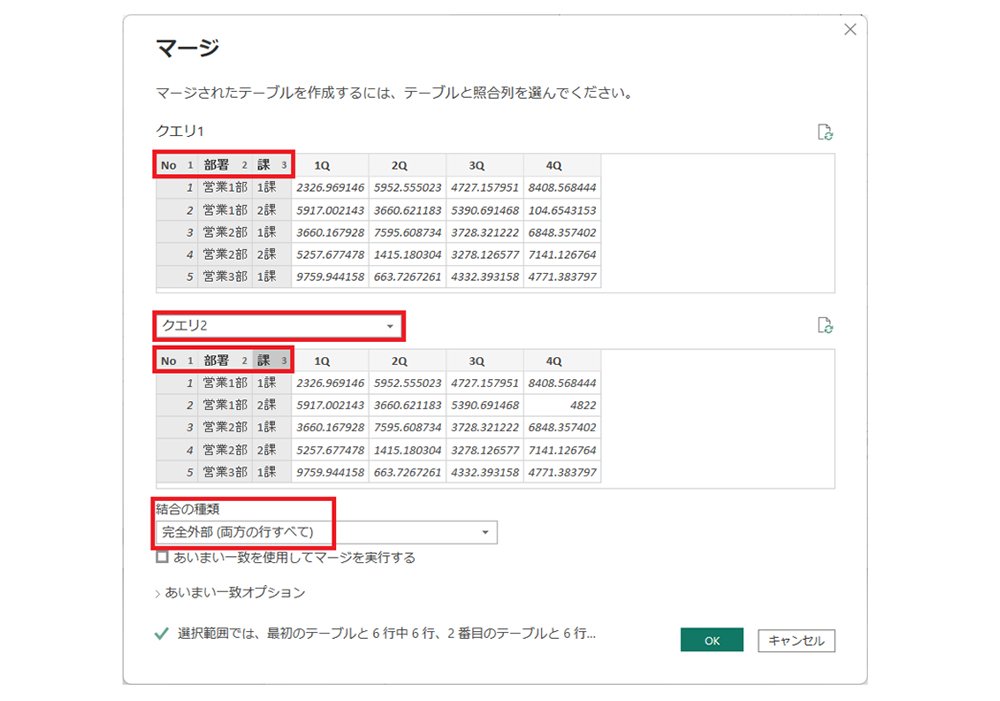
Task: Select the 課 column header in クエリ2 table
Action: point(272,360)
